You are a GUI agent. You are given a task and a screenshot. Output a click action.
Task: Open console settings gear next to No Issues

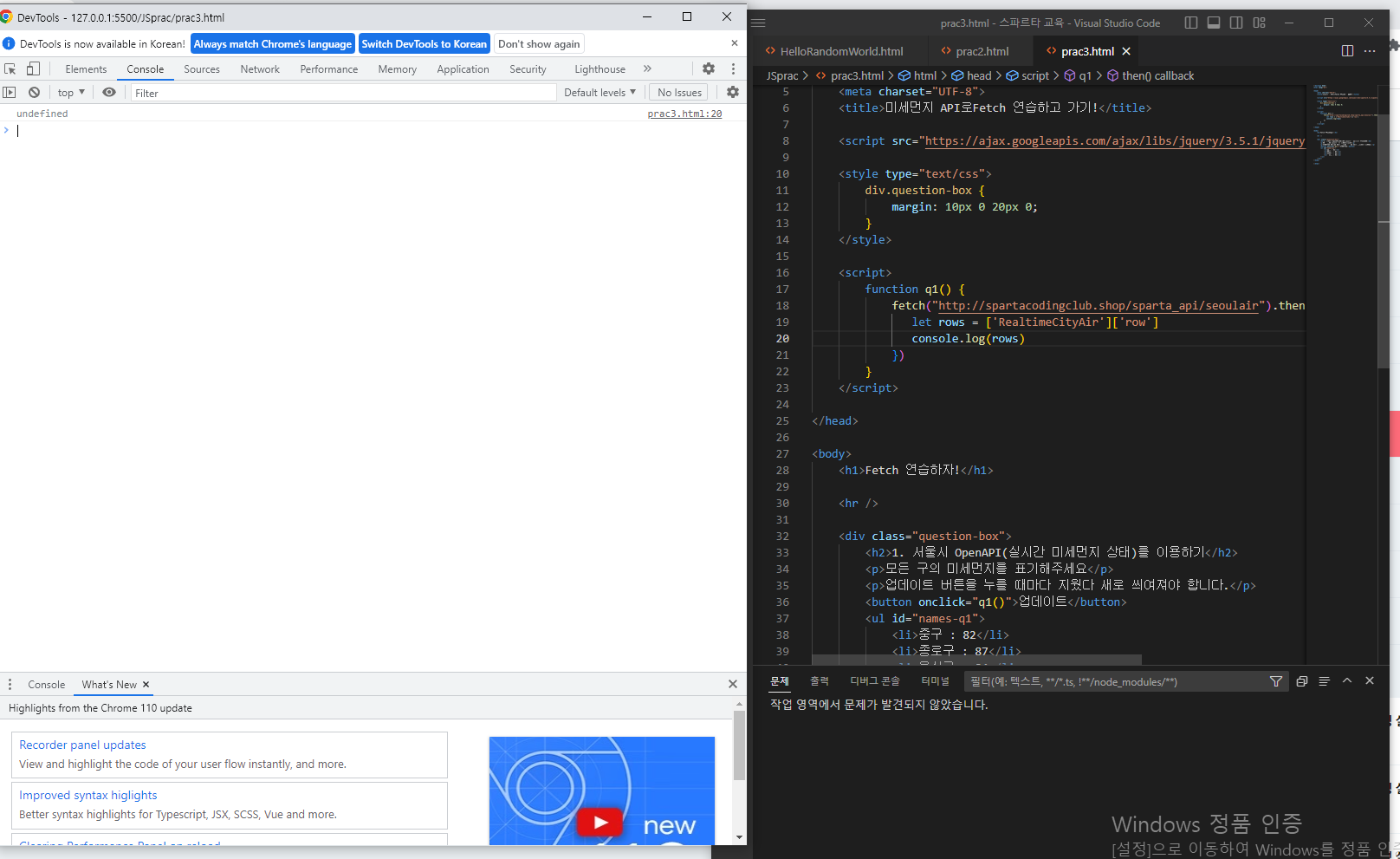click(x=733, y=92)
